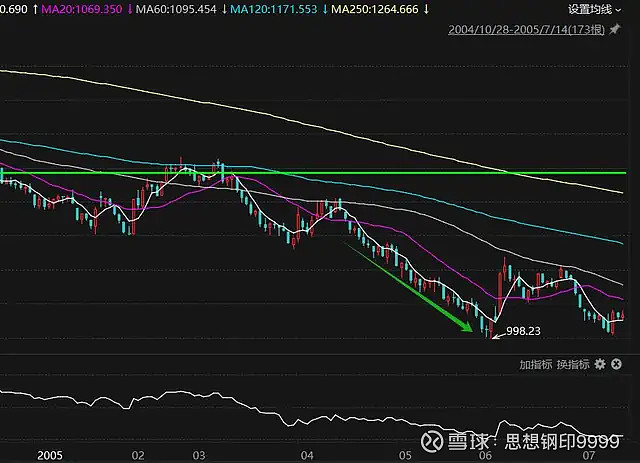Click the 04 month axis label

(307, 455)
